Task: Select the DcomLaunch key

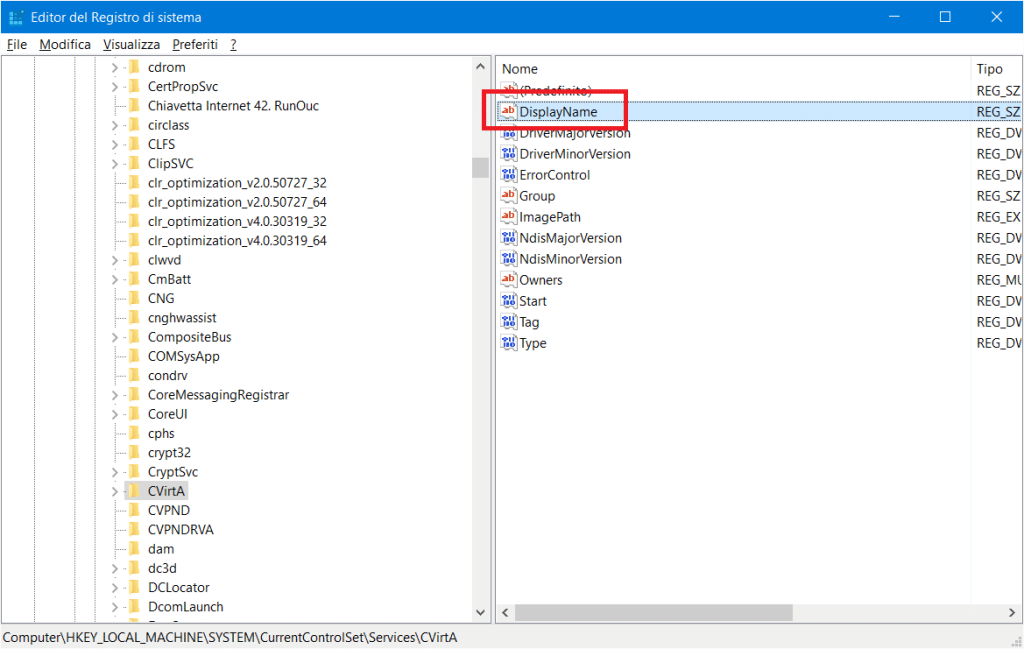Action: pos(185,607)
